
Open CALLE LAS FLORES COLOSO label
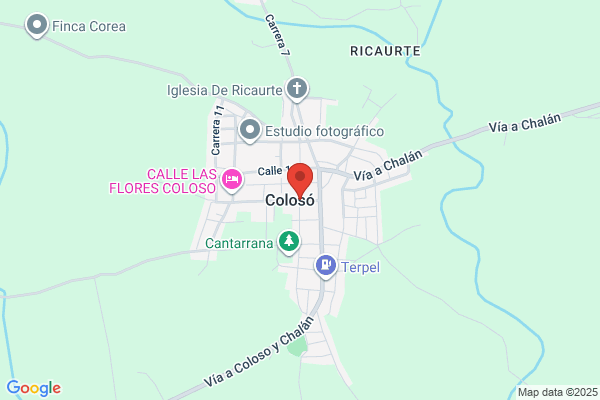click(163, 181)
